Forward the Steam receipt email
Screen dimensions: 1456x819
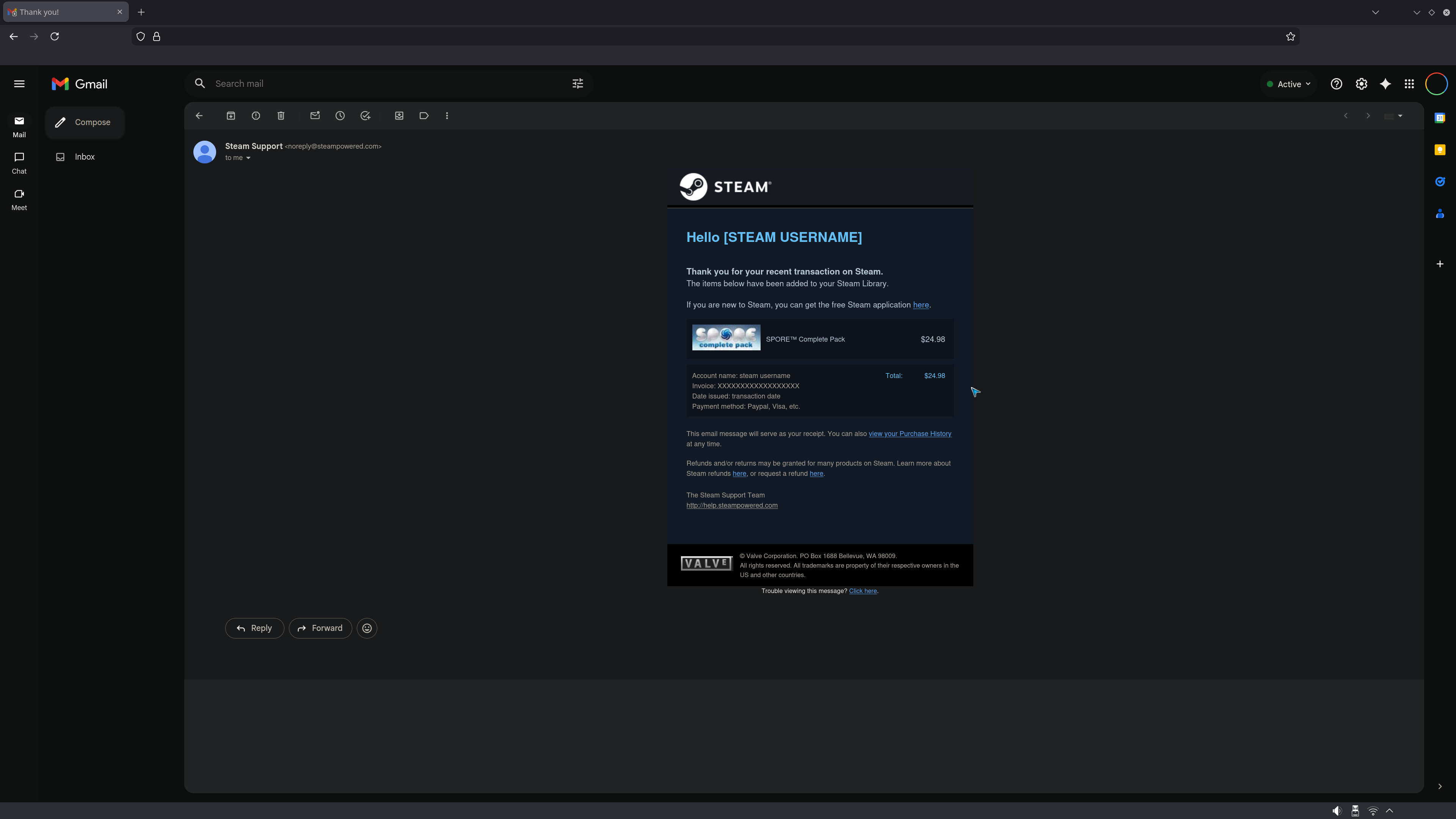pyautogui.click(x=320, y=629)
